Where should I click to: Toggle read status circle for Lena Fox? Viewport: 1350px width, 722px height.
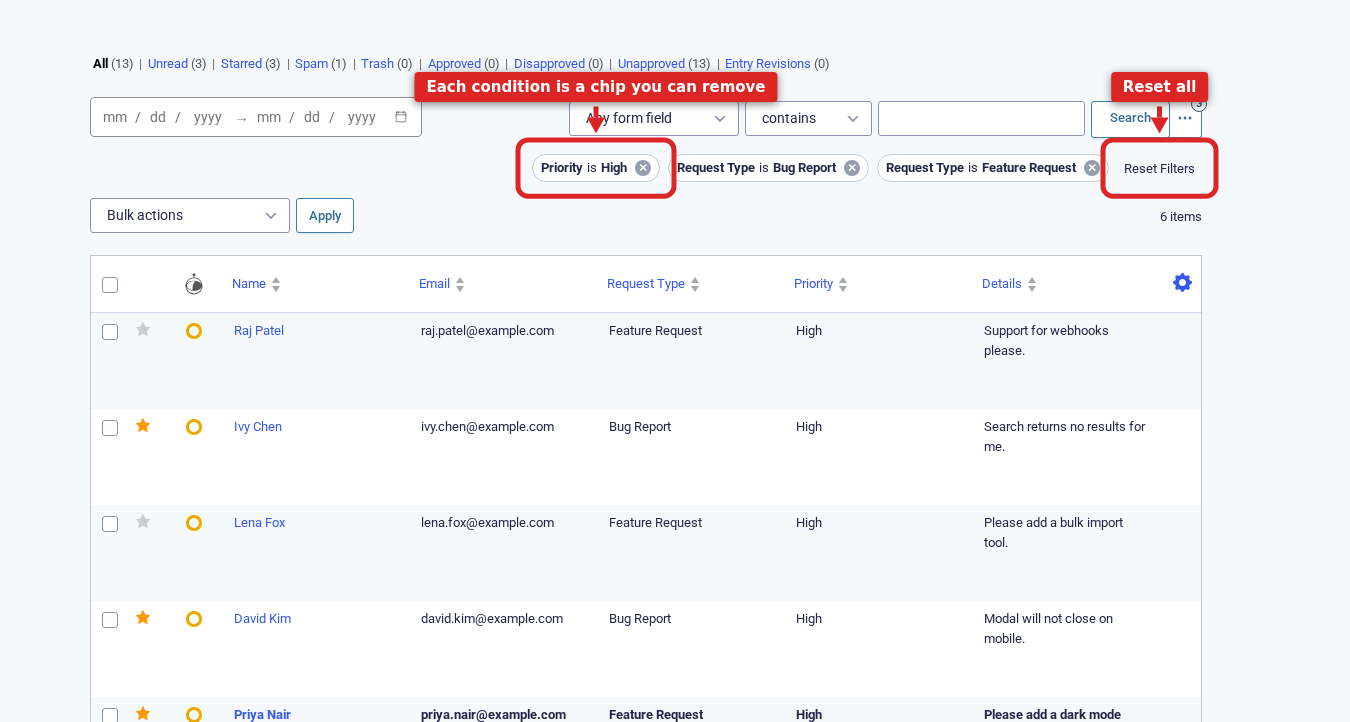[194, 523]
